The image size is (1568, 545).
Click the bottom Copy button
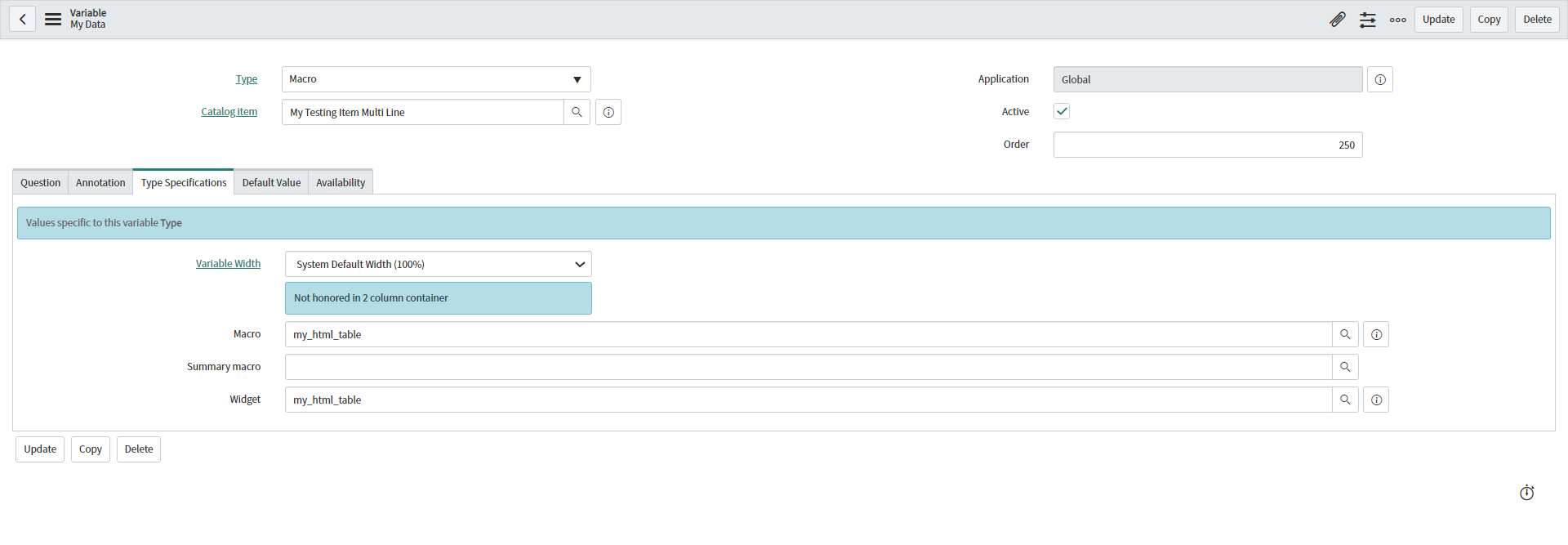(x=91, y=449)
